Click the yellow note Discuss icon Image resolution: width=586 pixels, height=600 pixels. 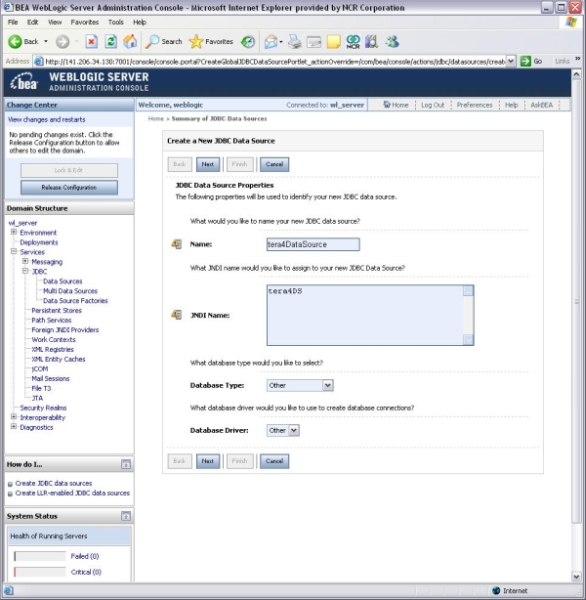(334, 41)
